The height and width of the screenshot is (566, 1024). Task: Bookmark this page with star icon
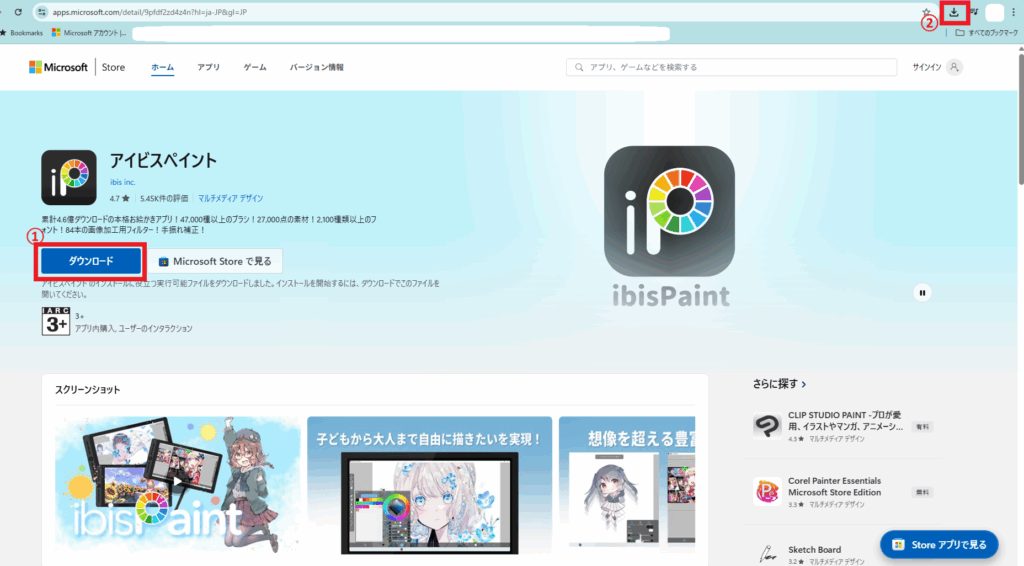[926, 12]
